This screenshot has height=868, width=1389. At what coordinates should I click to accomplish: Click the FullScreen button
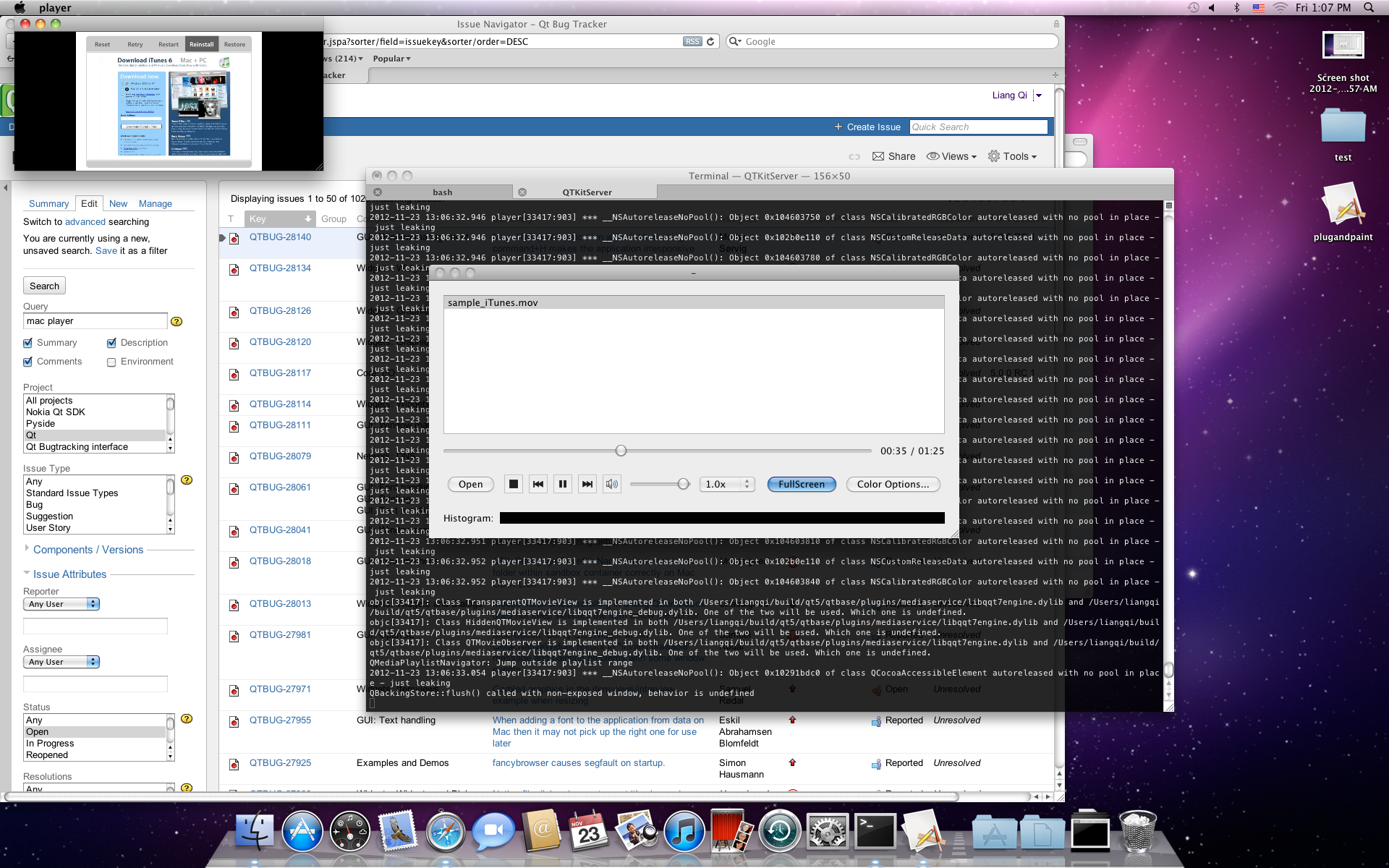(802, 484)
